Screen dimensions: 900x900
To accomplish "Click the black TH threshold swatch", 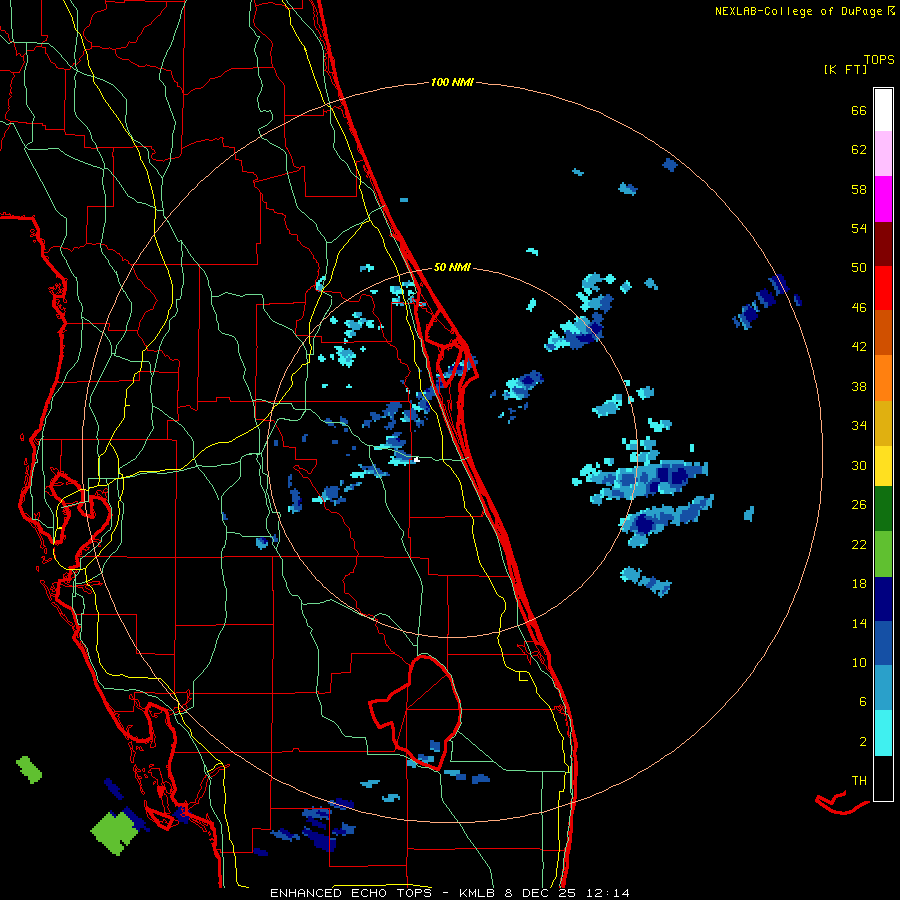I will [883, 778].
